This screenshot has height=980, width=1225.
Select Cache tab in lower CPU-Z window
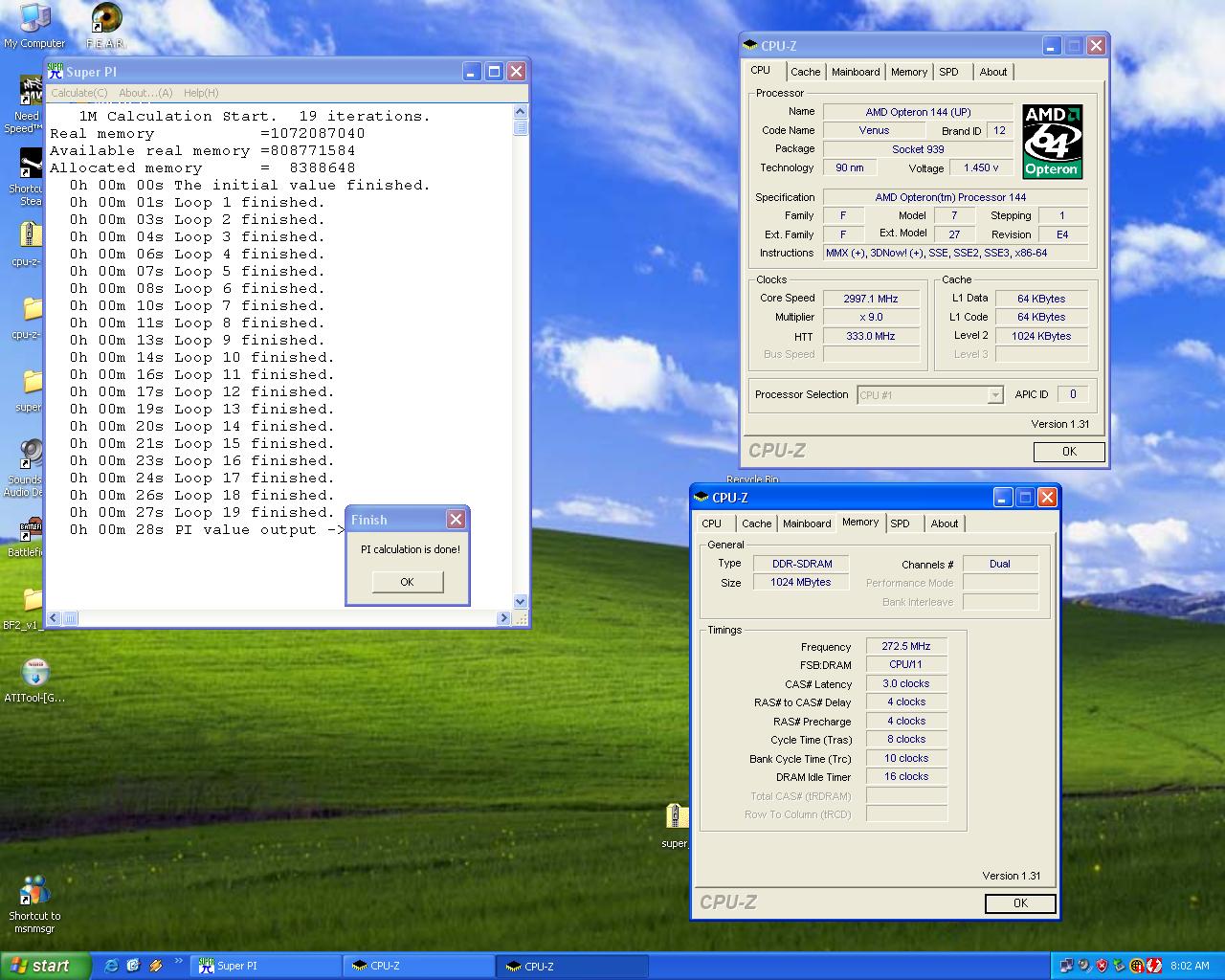pos(756,523)
